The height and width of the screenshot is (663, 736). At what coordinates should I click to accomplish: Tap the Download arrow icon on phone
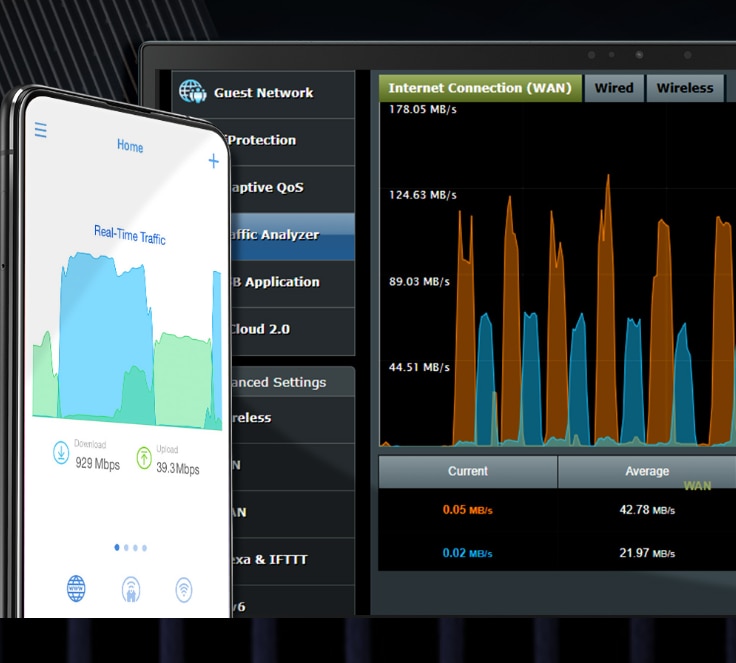point(61,453)
